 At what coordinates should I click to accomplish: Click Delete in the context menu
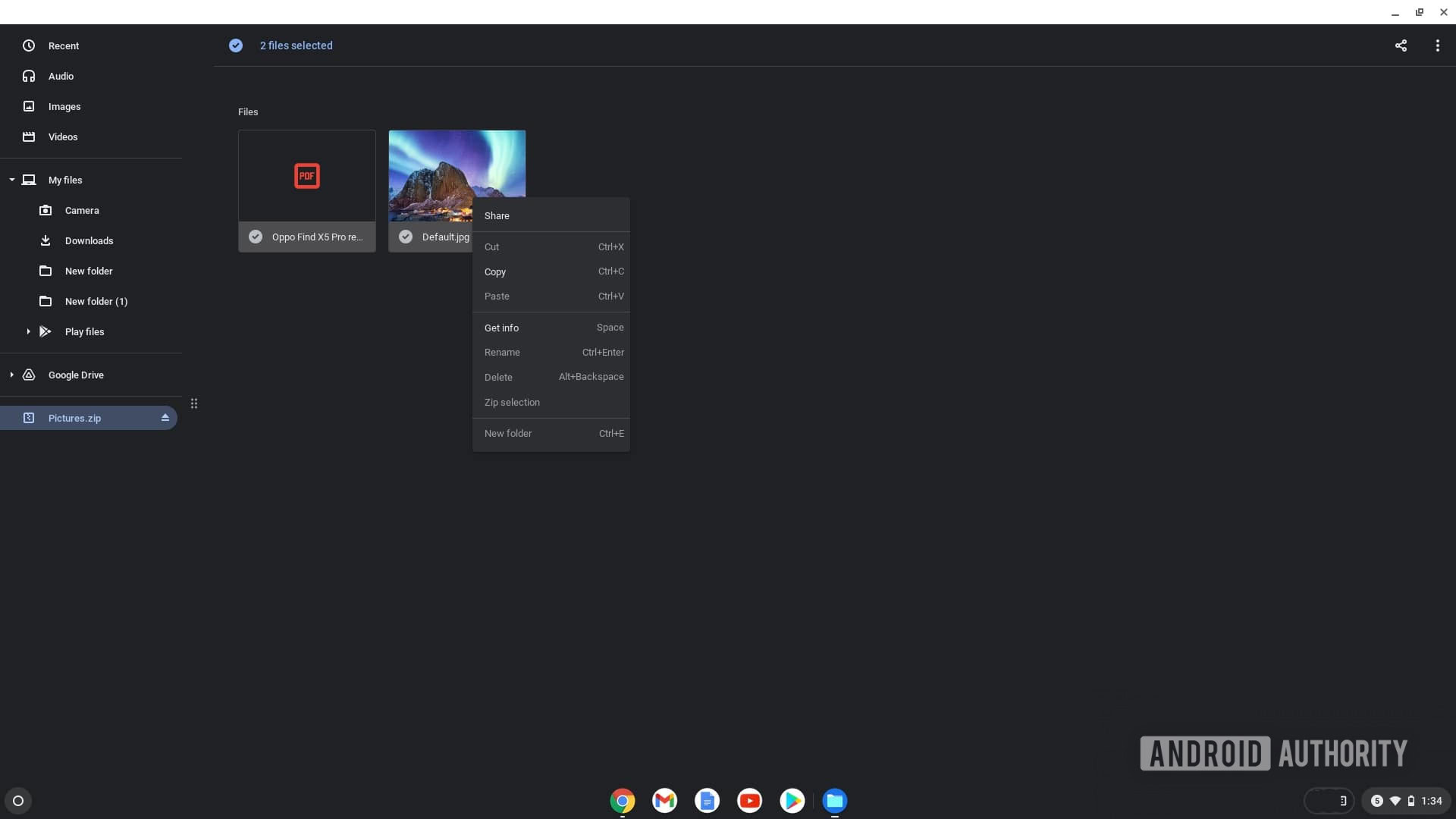[x=498, y=377]
